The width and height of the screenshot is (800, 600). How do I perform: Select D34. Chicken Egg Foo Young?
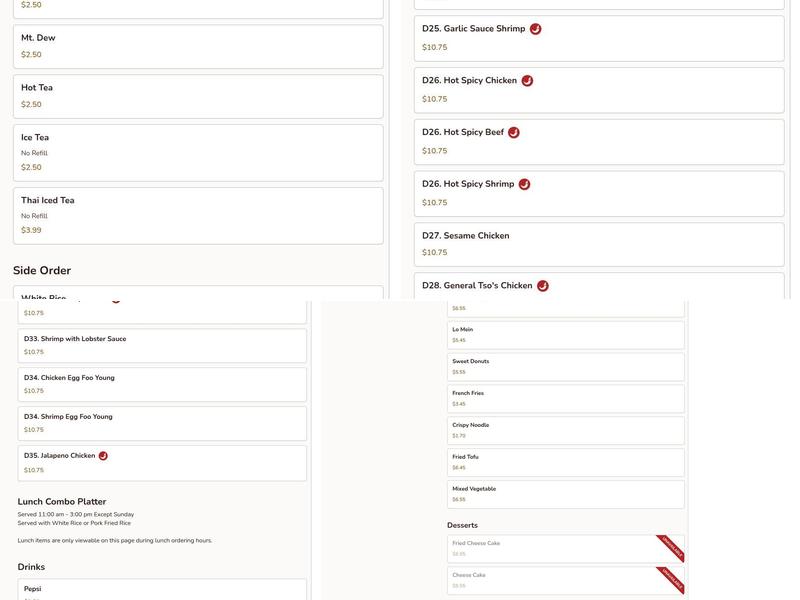[x=162, y=384]
